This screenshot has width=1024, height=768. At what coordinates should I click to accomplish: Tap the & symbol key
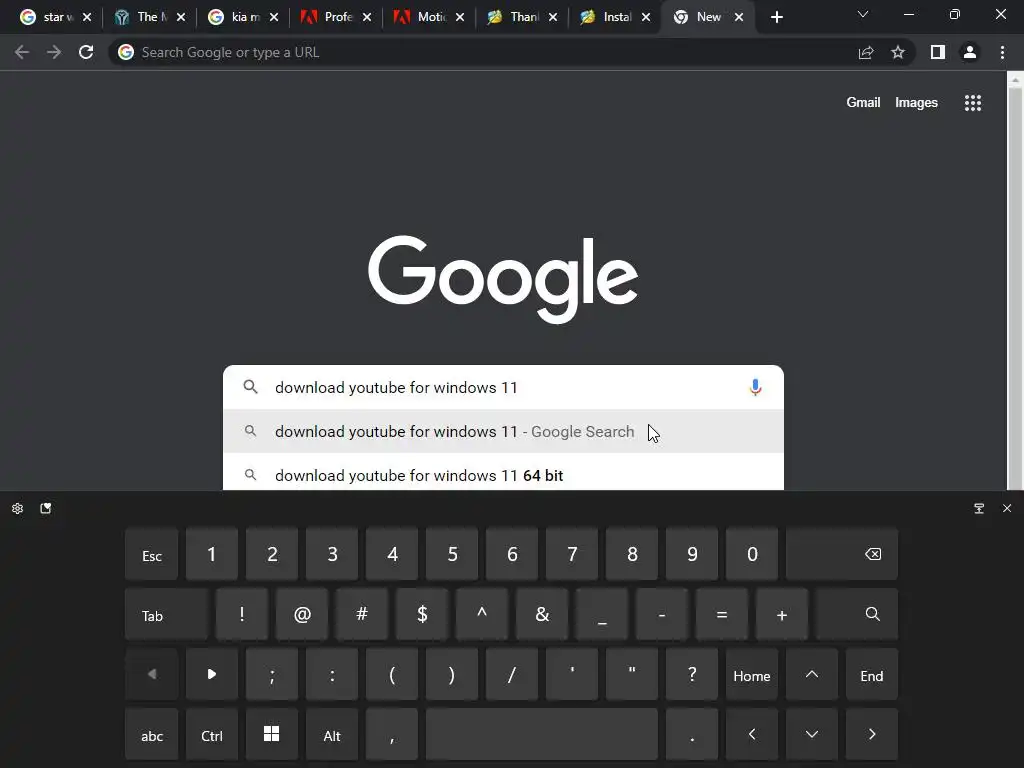coord(542,615)
